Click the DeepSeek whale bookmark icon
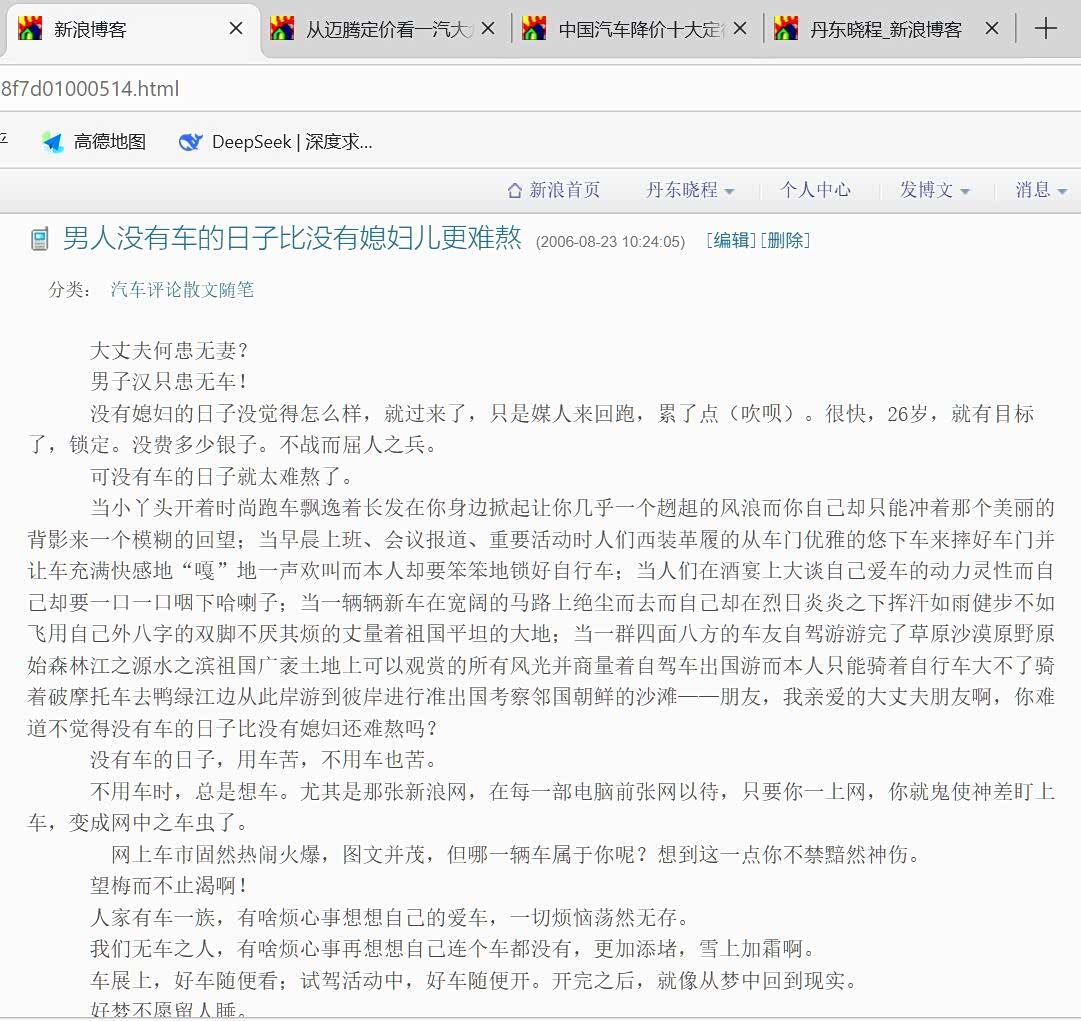1081x1021 pixels. (190, 142)
